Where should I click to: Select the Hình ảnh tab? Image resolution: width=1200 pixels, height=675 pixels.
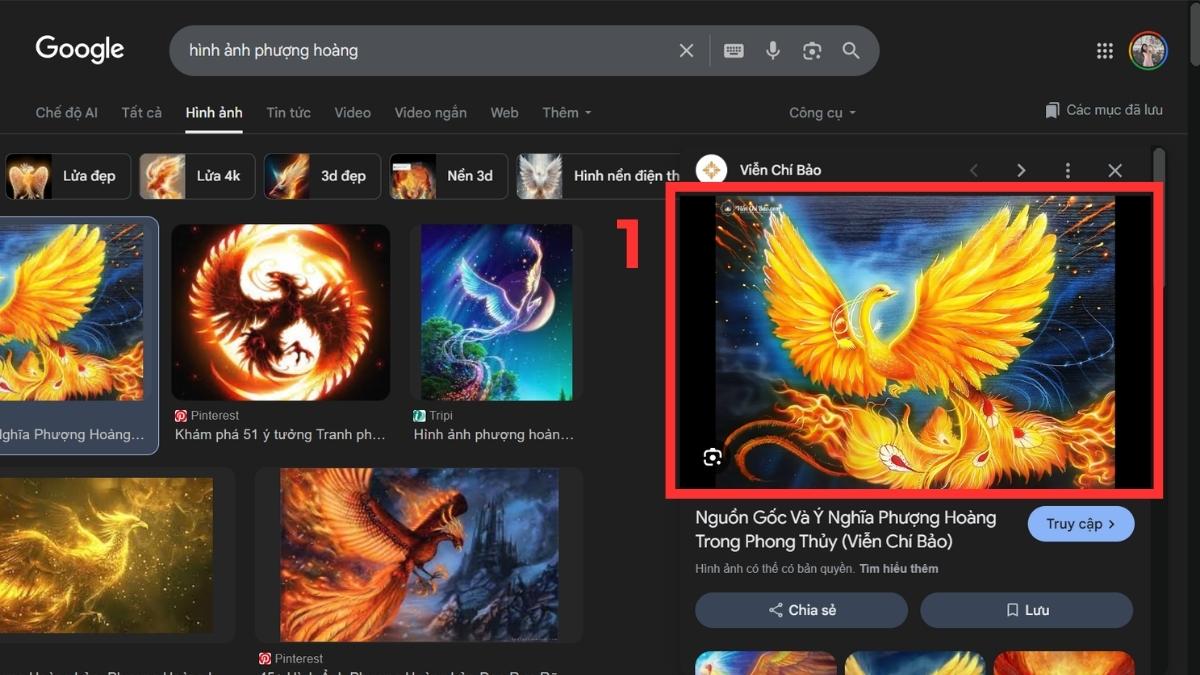click(x=214, y=112)
